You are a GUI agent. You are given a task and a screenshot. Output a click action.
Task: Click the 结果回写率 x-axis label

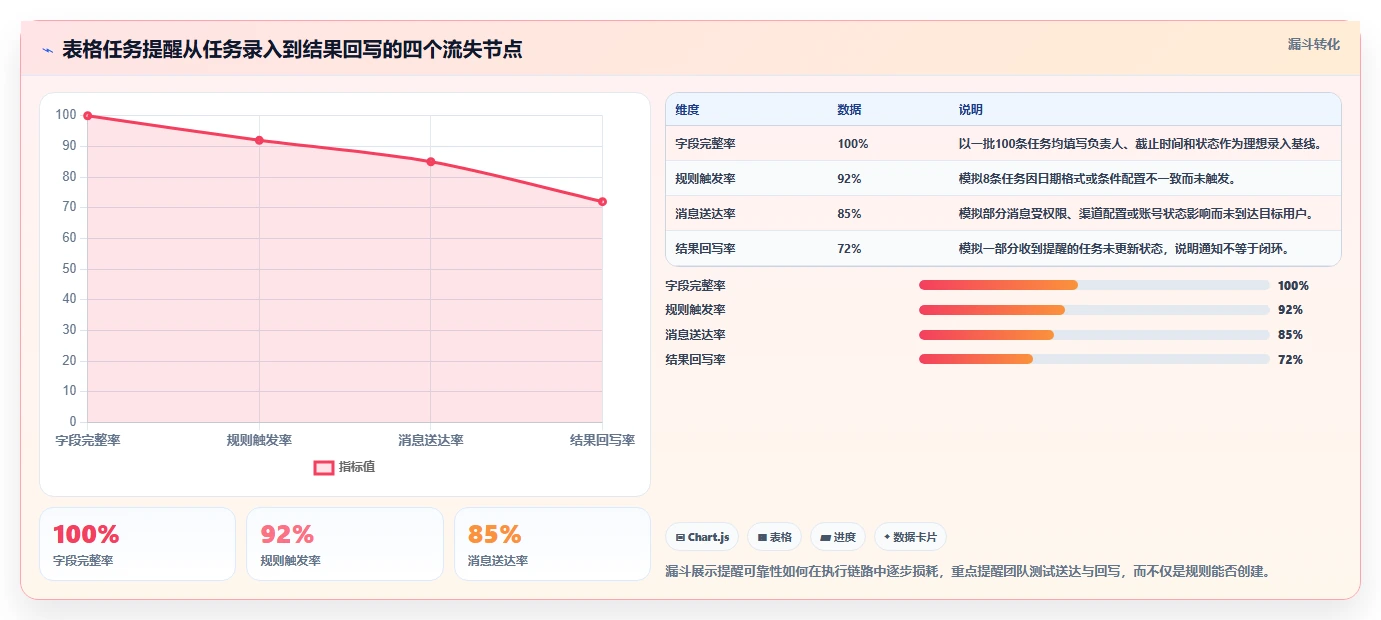pos(602,440)
